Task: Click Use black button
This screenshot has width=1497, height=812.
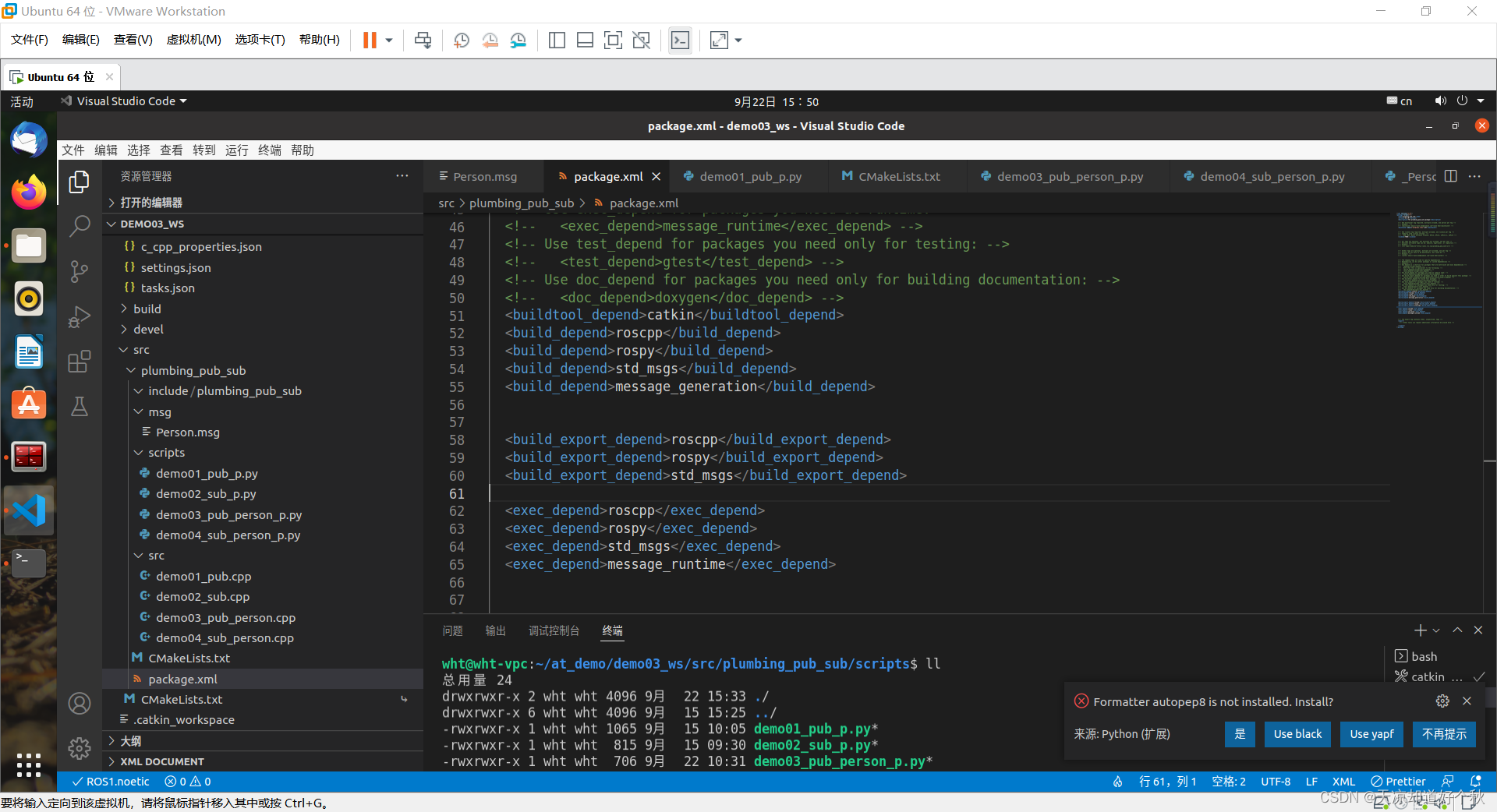Action: tap(1297, 734)
